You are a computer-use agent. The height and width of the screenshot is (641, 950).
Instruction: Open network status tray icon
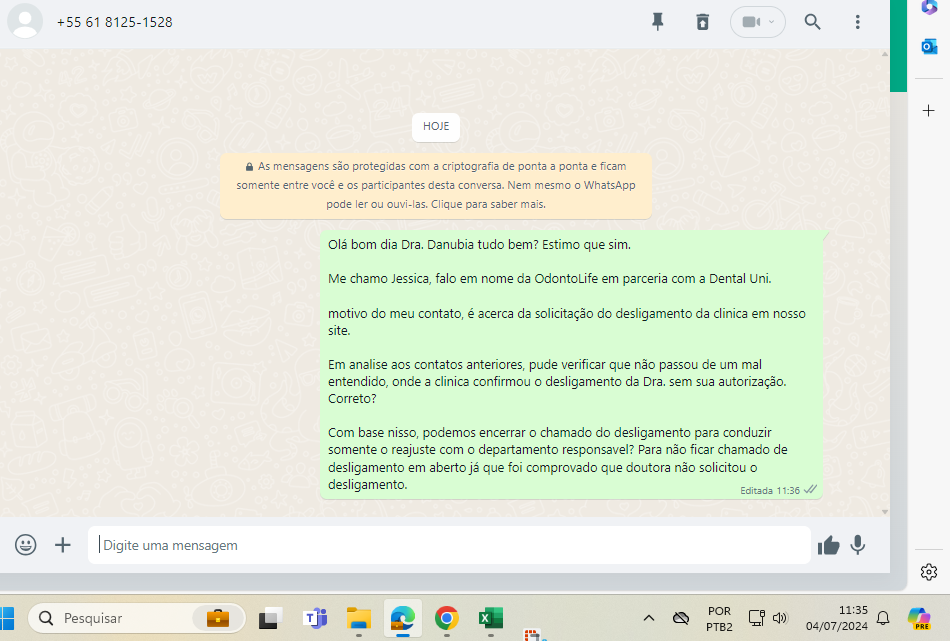click(x=757, y=618)
